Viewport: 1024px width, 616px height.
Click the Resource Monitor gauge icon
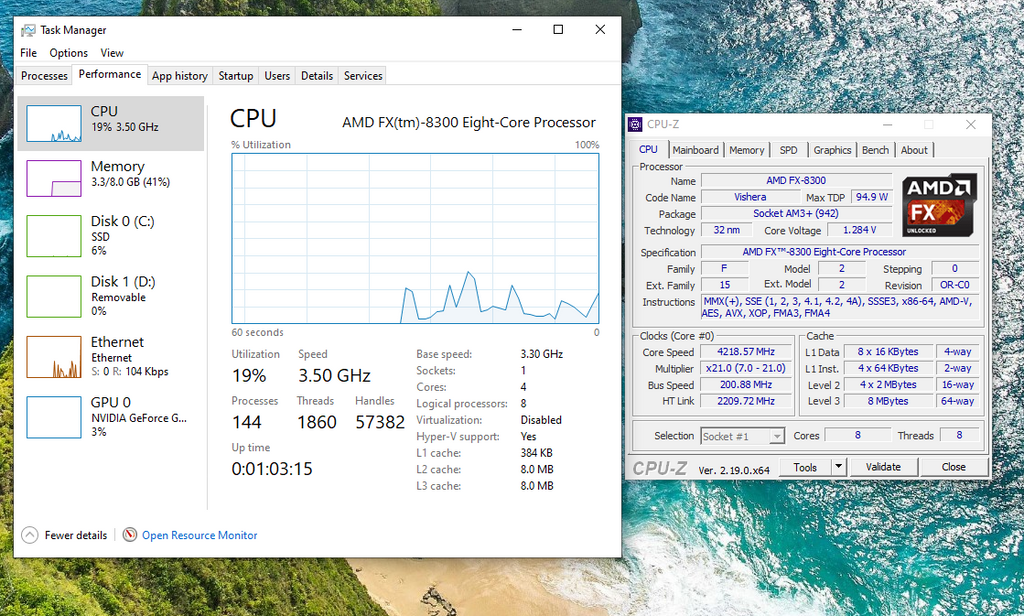[x=130, y=535]
